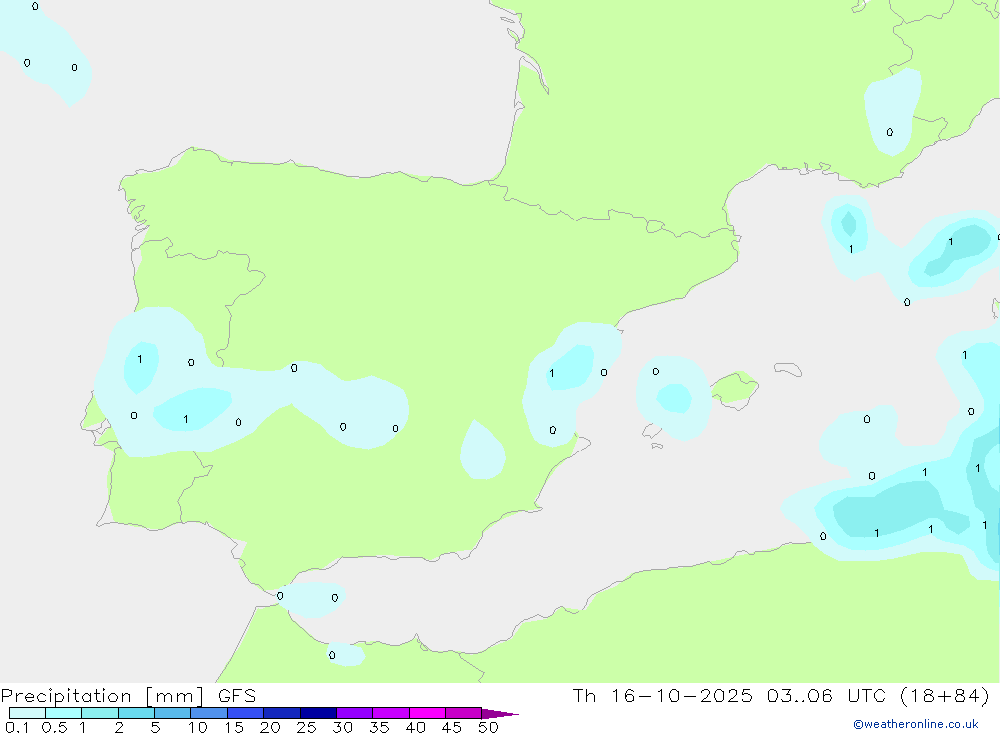The image size is (1000, 733).
Task: Select the legend swatch between 45 and 50
Action: (463, 713)
